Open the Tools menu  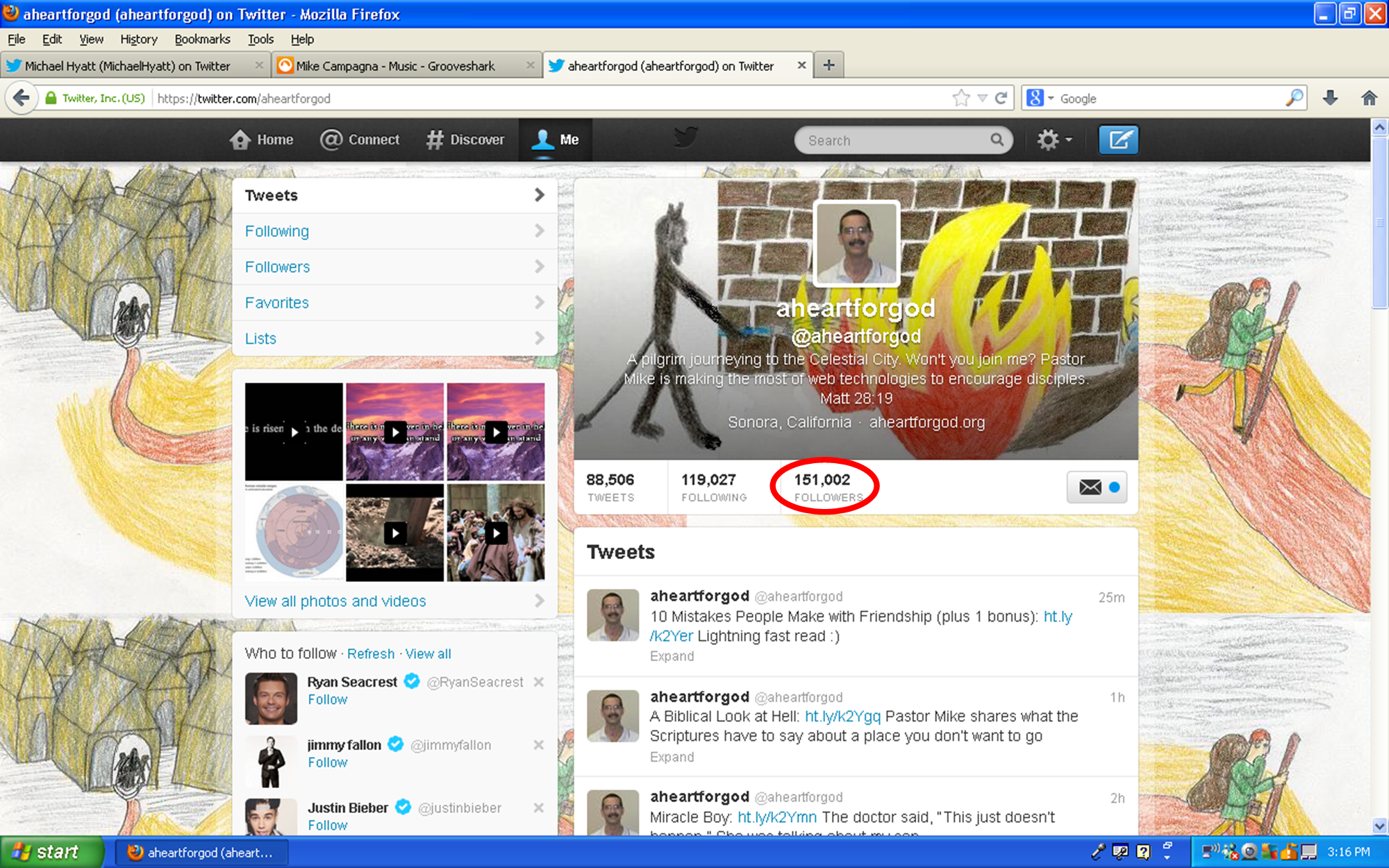tap(260, 39)
